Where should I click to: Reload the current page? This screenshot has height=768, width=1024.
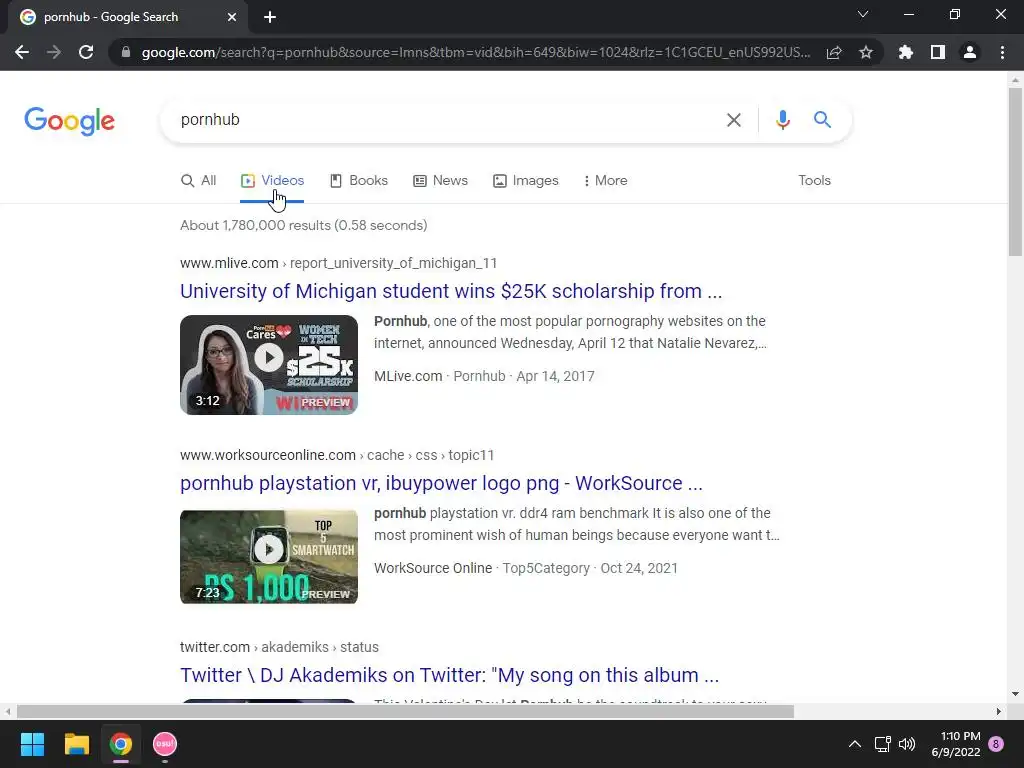pos(86,52)
